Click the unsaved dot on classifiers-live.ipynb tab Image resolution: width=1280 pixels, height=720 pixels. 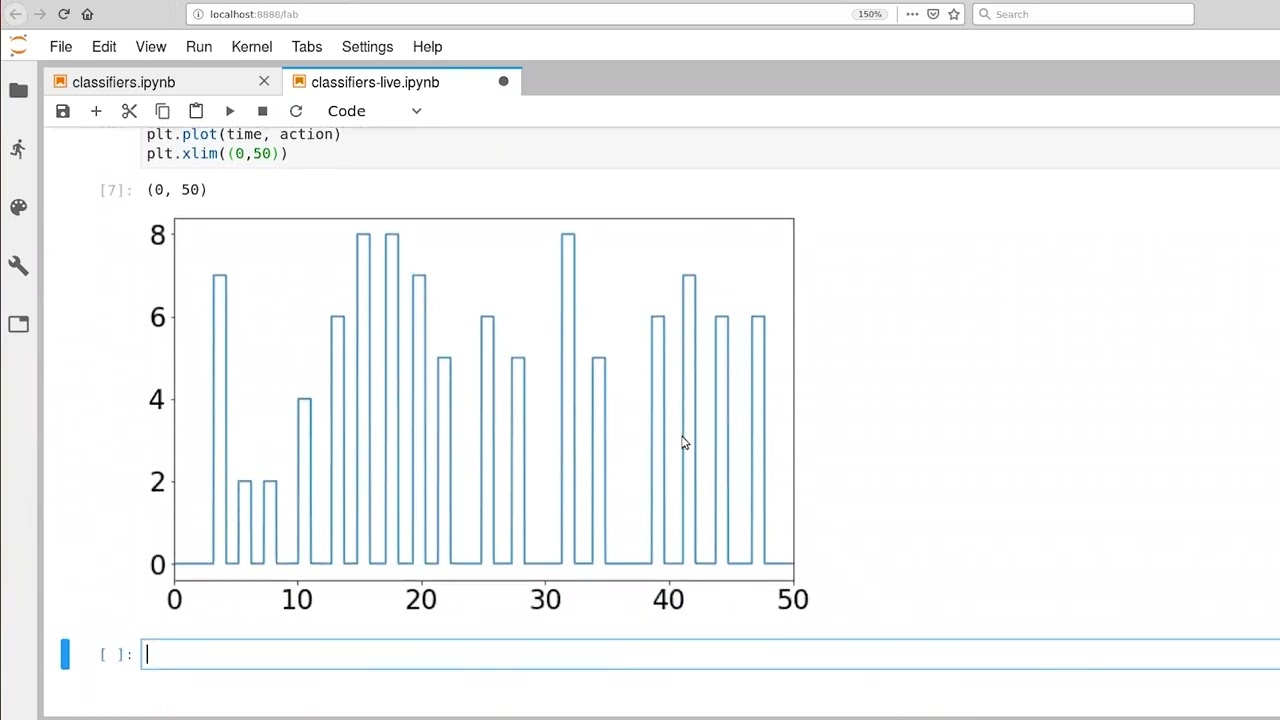point(503,81)
